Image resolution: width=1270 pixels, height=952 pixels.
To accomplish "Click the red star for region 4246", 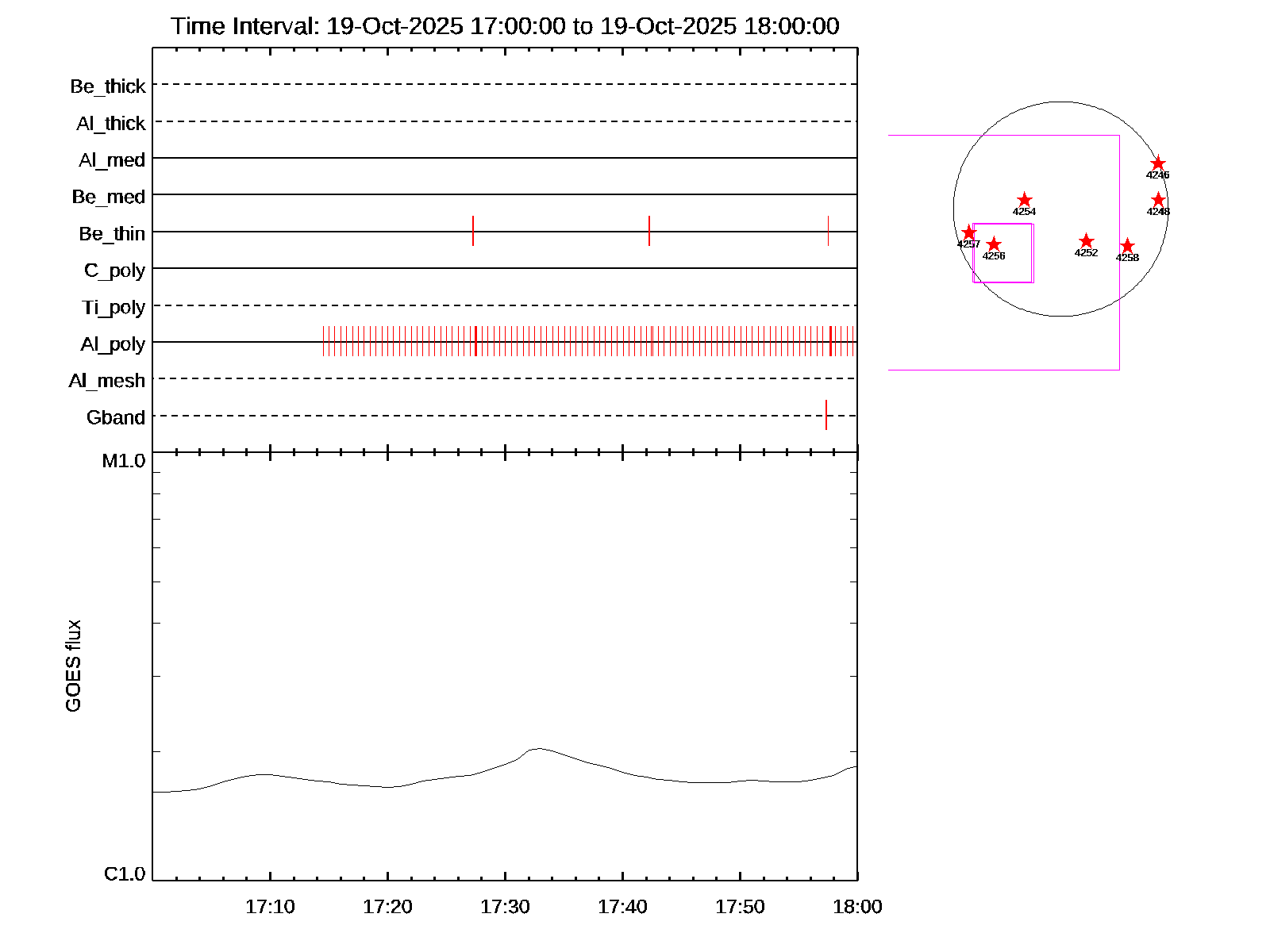I will 1157,163.
